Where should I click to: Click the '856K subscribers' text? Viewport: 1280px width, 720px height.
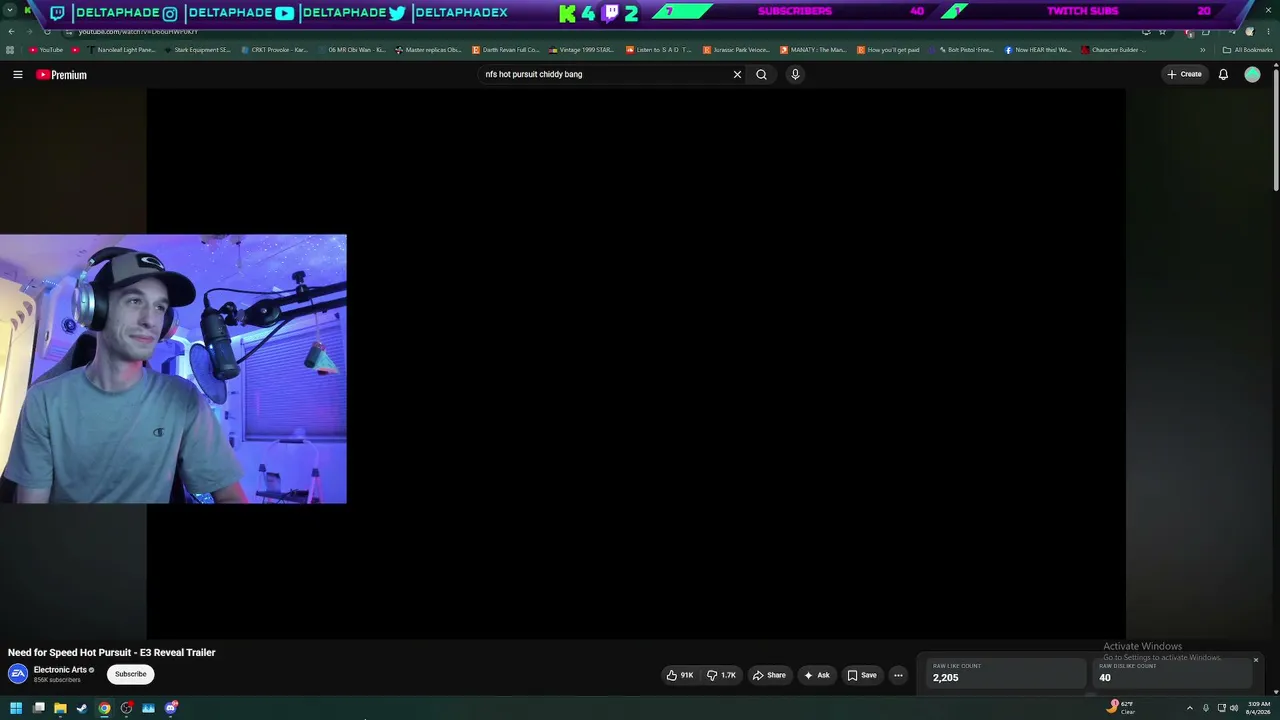57,680
